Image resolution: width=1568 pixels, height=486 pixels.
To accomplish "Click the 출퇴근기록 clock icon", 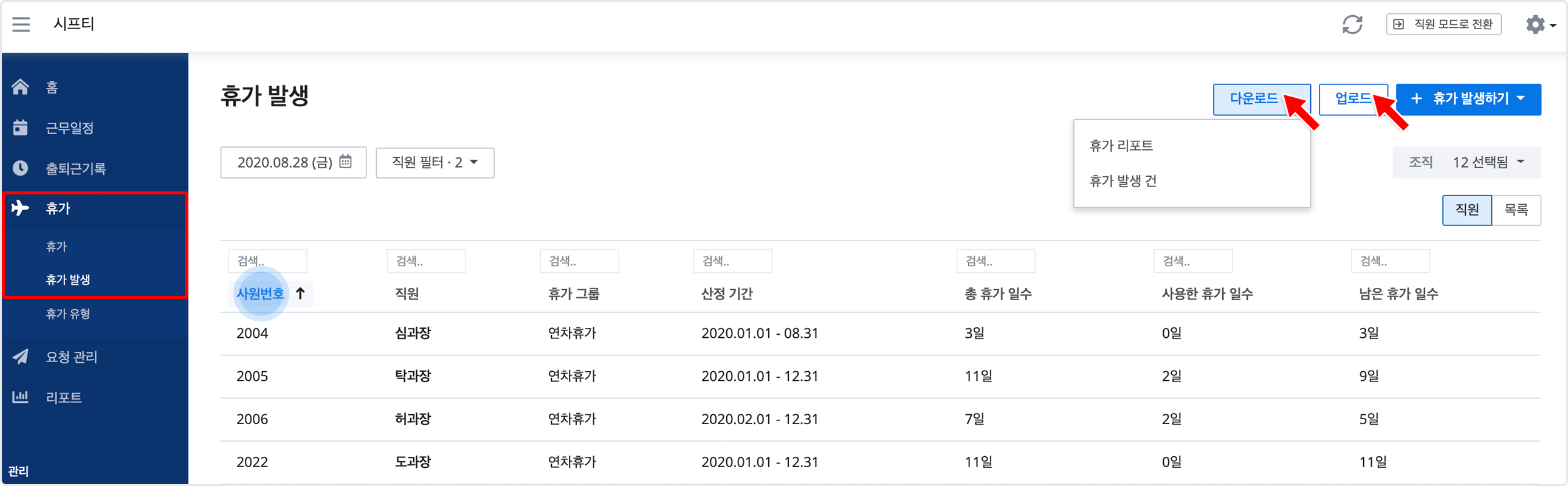I will click(x=20, y=168).
